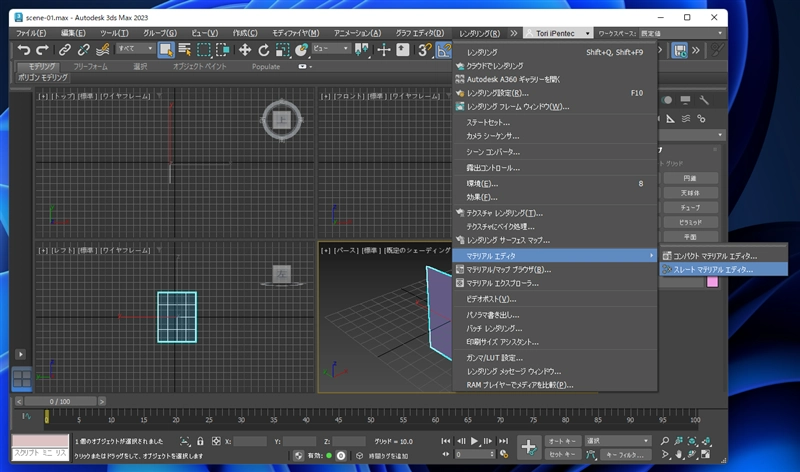The image size is (800, 472).
Task: Toggle the 3D Snaps icon
Action: 424,49
